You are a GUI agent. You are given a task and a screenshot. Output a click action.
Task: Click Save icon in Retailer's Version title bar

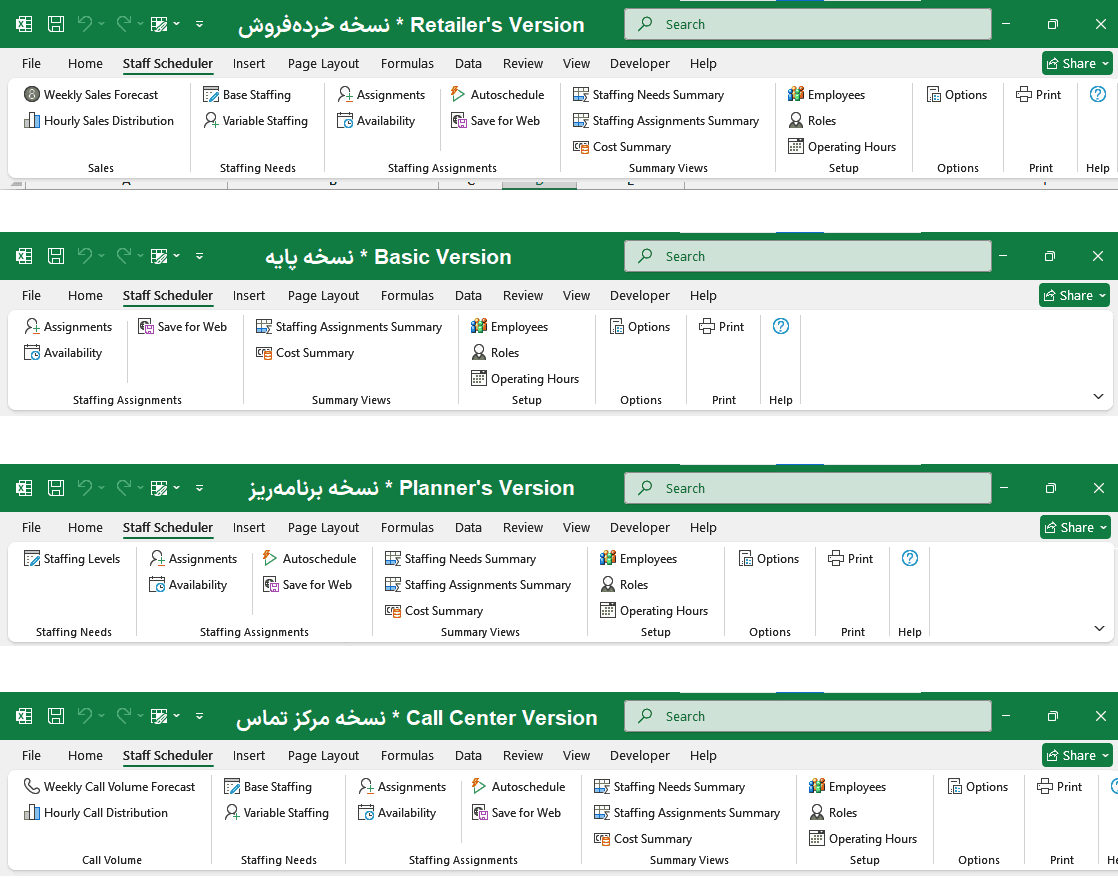(56, 24)
